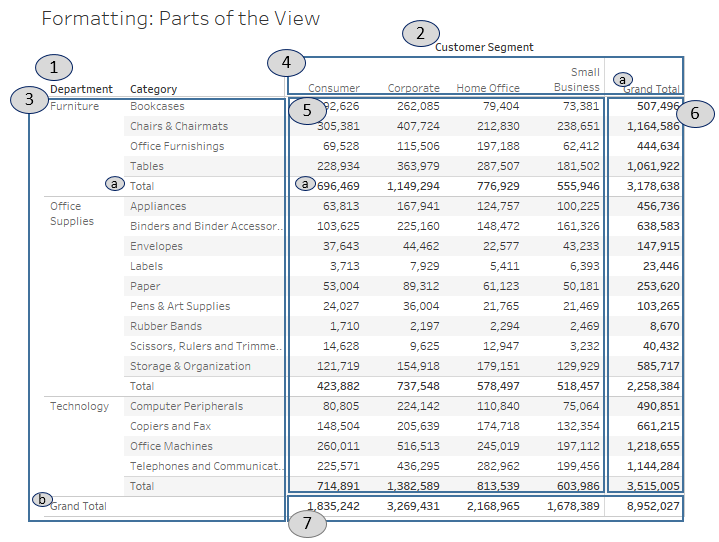
Task: Select the 253,620 Paper grand total
Action: (658, 286)
